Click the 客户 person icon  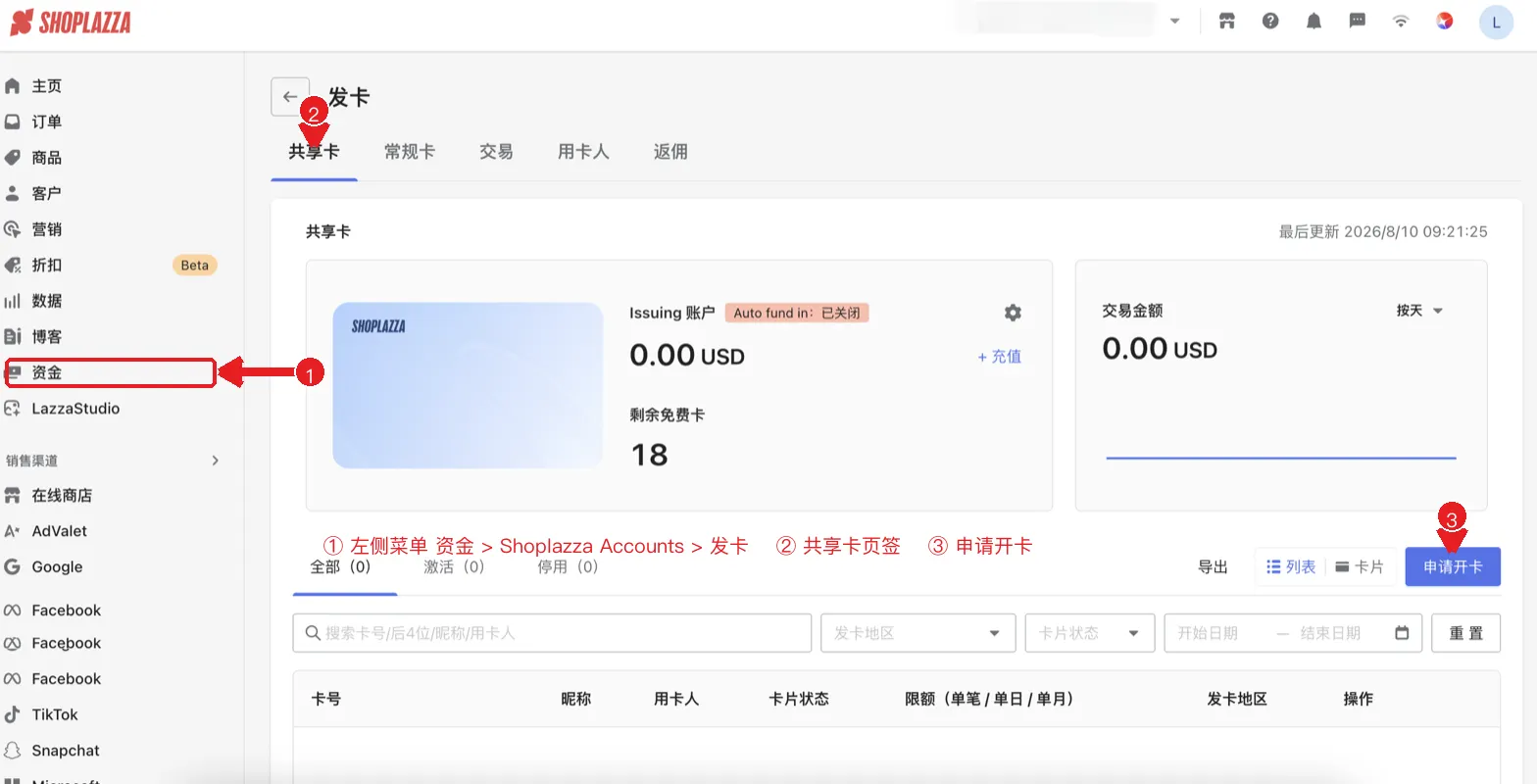pyautogui.click(x=13, y=193)
